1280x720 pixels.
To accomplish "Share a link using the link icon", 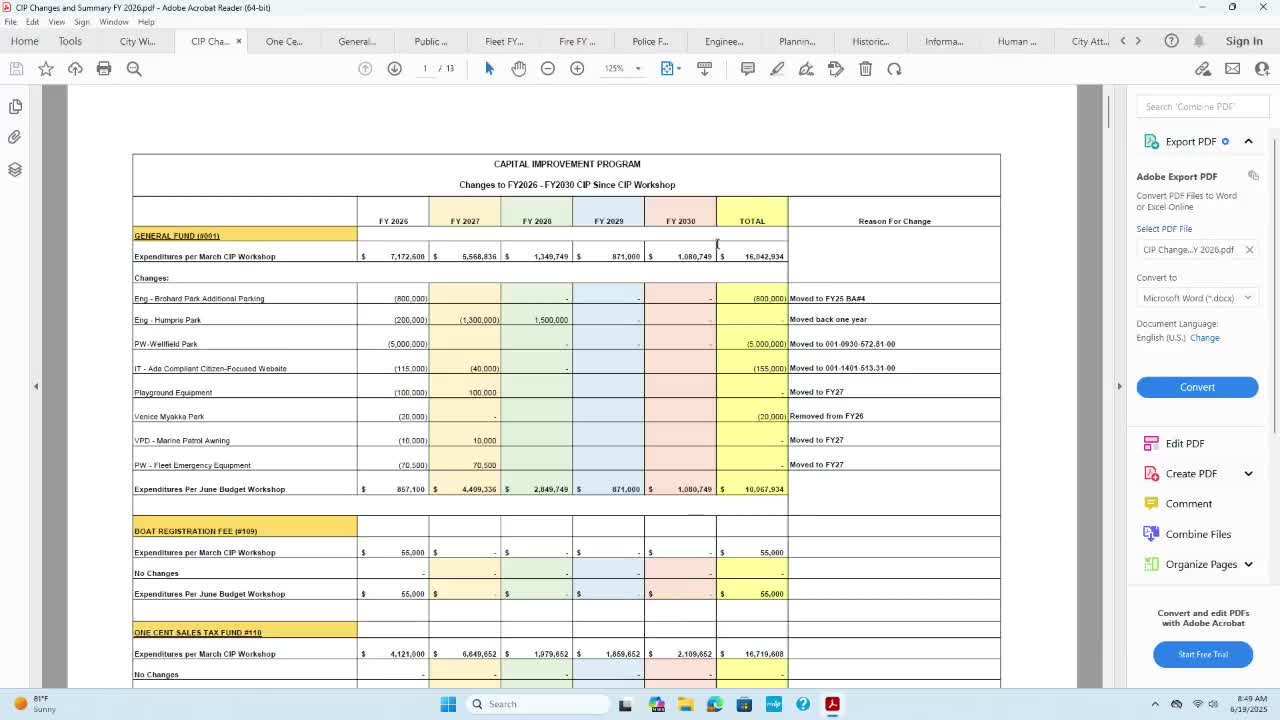I will pyautogui.click(x=1203, y=69).
